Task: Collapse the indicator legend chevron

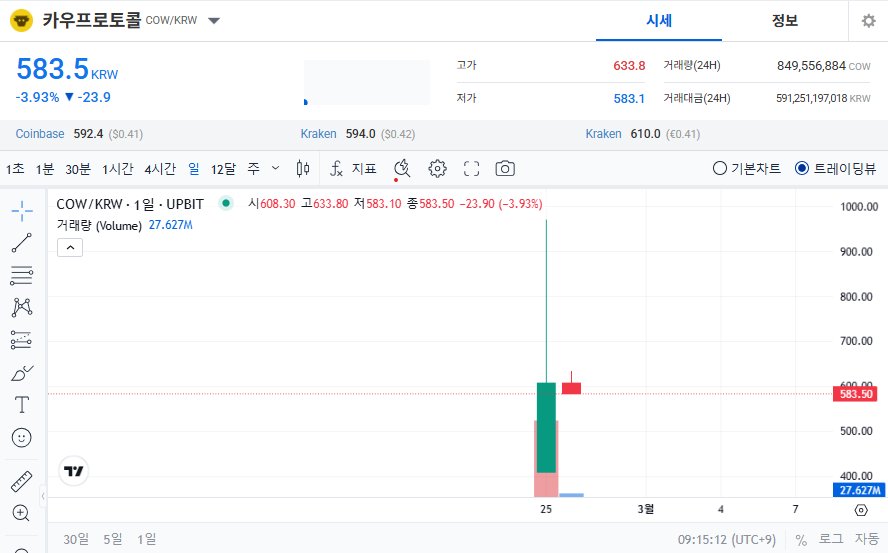Action: pos(70,248)
